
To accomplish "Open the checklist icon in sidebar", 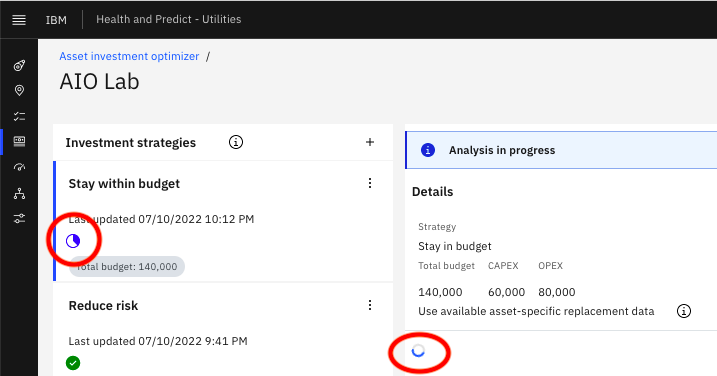I will [19, 116].
